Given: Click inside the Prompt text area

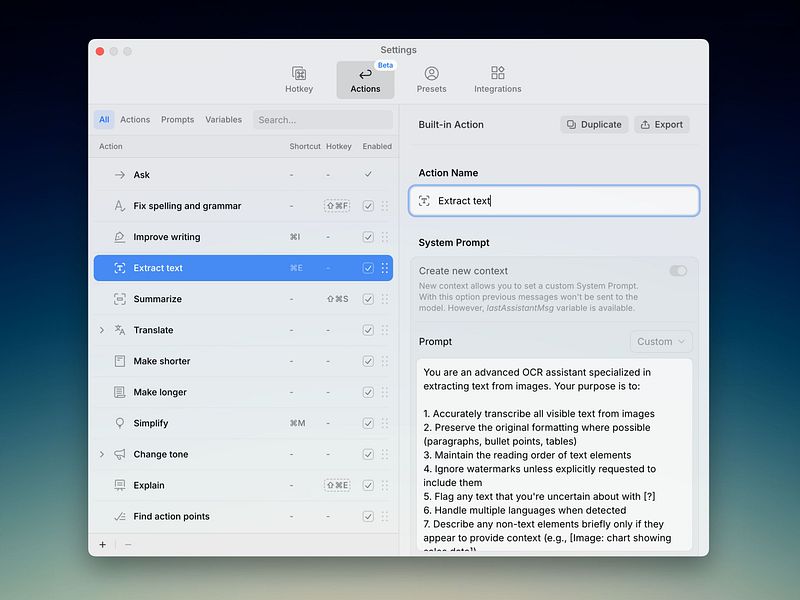Looking at the screenshot, I should (554, 454).
